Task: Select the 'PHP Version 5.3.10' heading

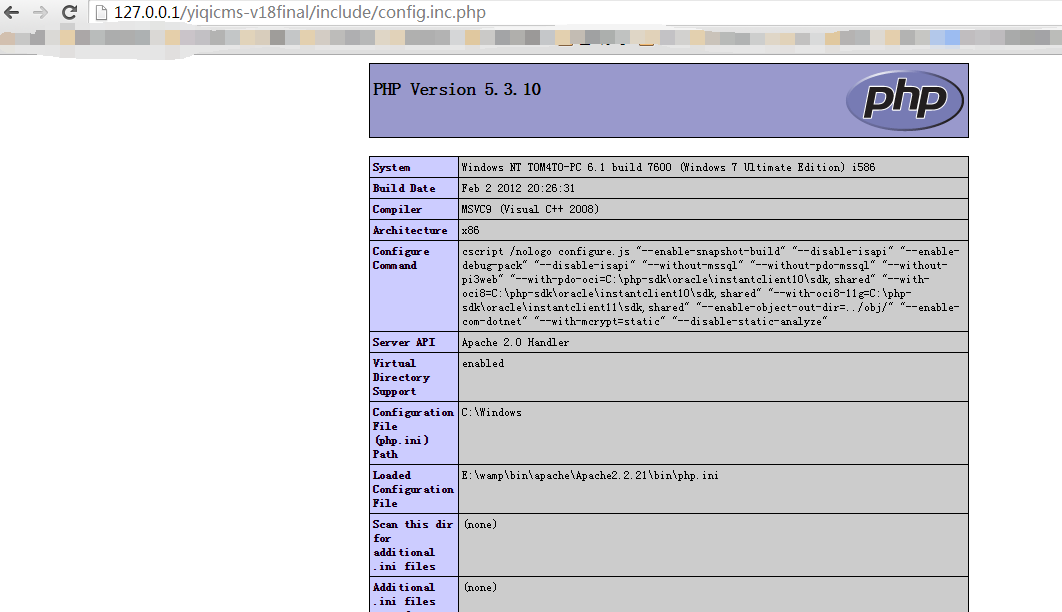Action: (456, 89)
